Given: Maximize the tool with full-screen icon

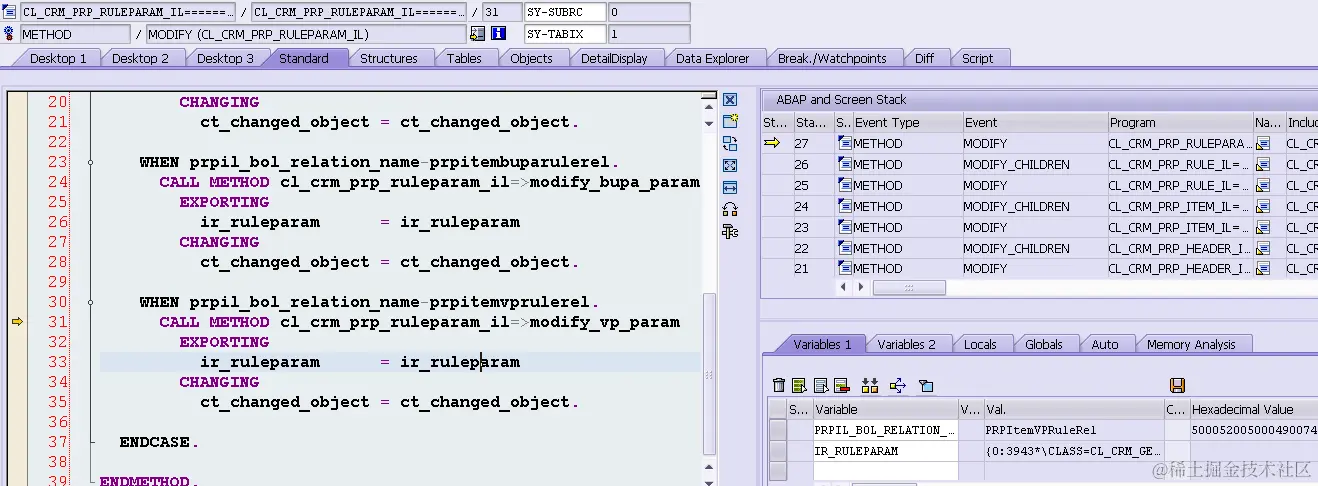Looking at the screenshot, I should [730, 165].
